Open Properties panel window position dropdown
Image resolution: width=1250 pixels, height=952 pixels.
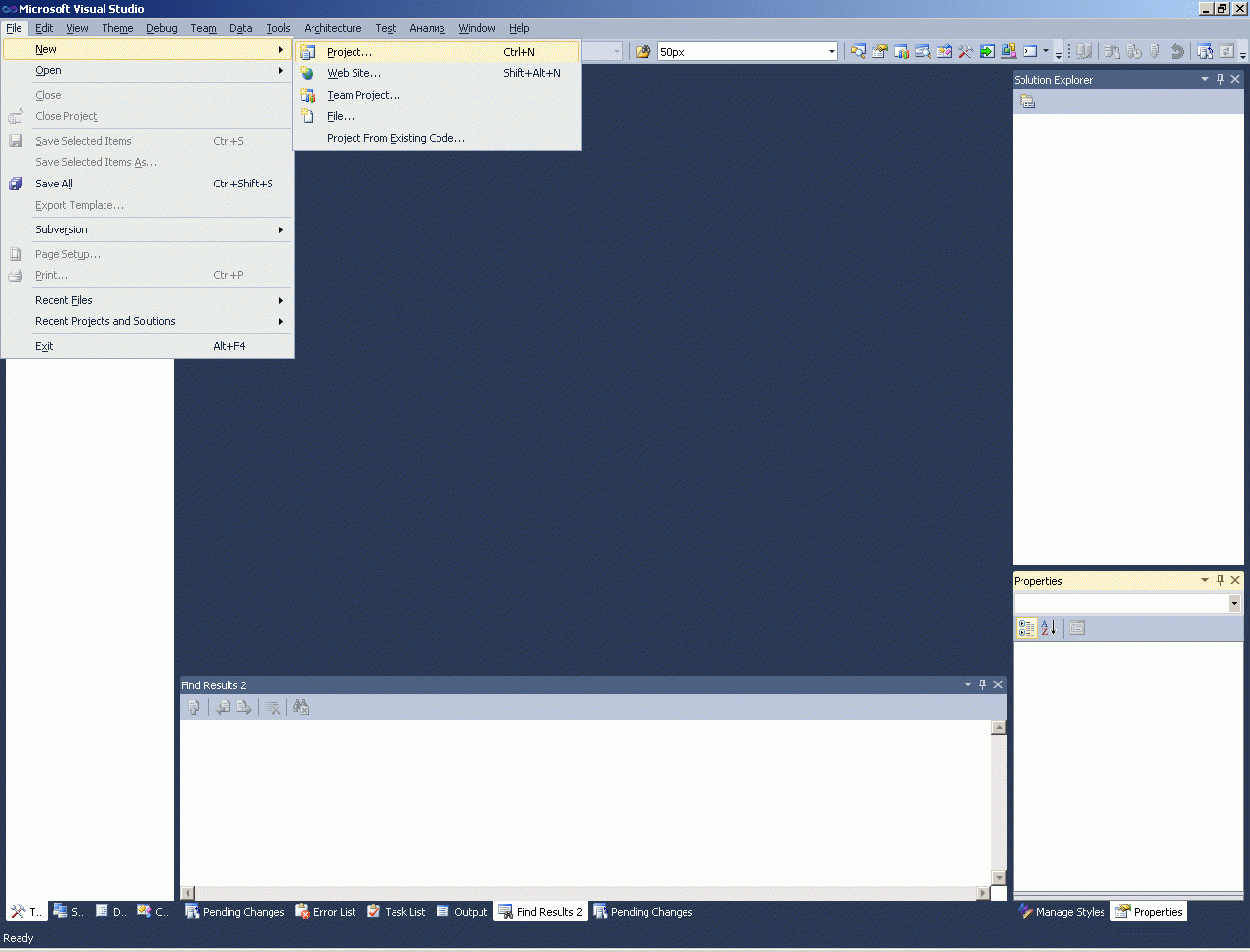point(1205,580)
